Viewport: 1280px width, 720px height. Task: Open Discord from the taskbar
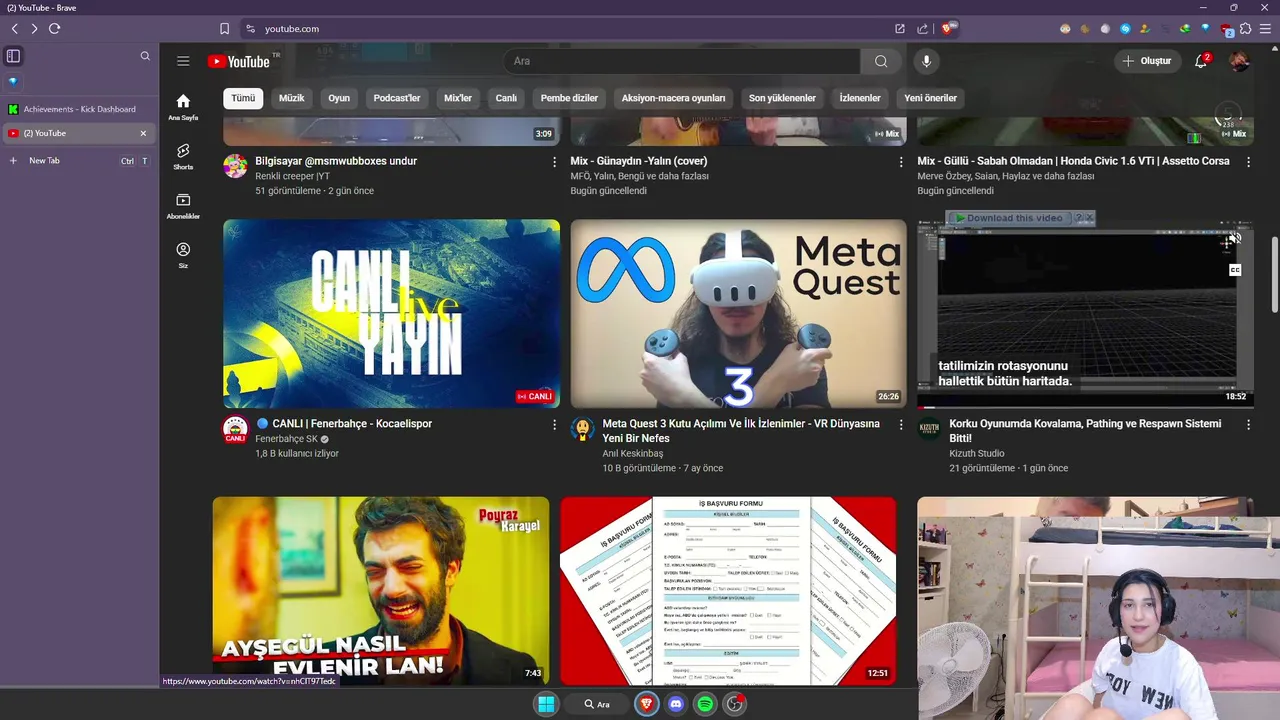[x=676, y=704]
